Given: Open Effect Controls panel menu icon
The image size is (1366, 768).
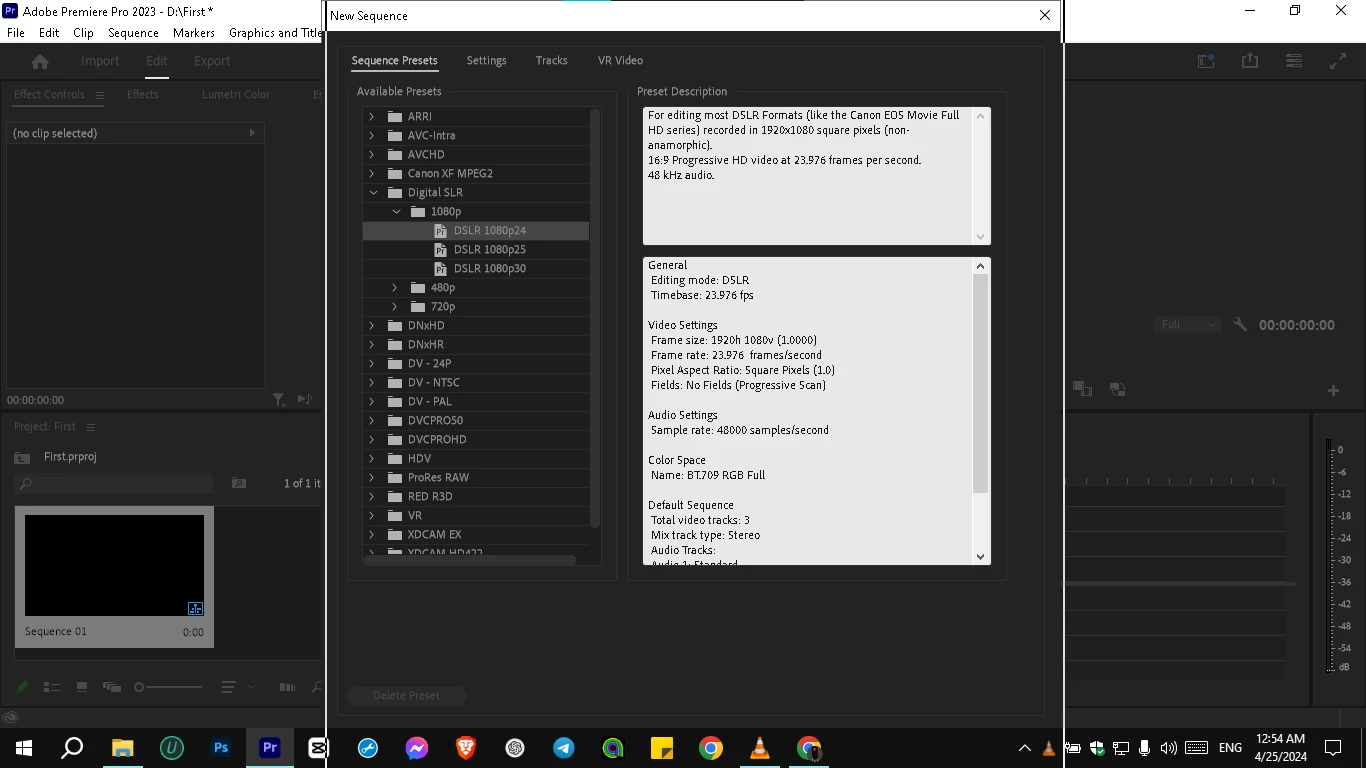Looking at the screenshot, I should [99, 95].
